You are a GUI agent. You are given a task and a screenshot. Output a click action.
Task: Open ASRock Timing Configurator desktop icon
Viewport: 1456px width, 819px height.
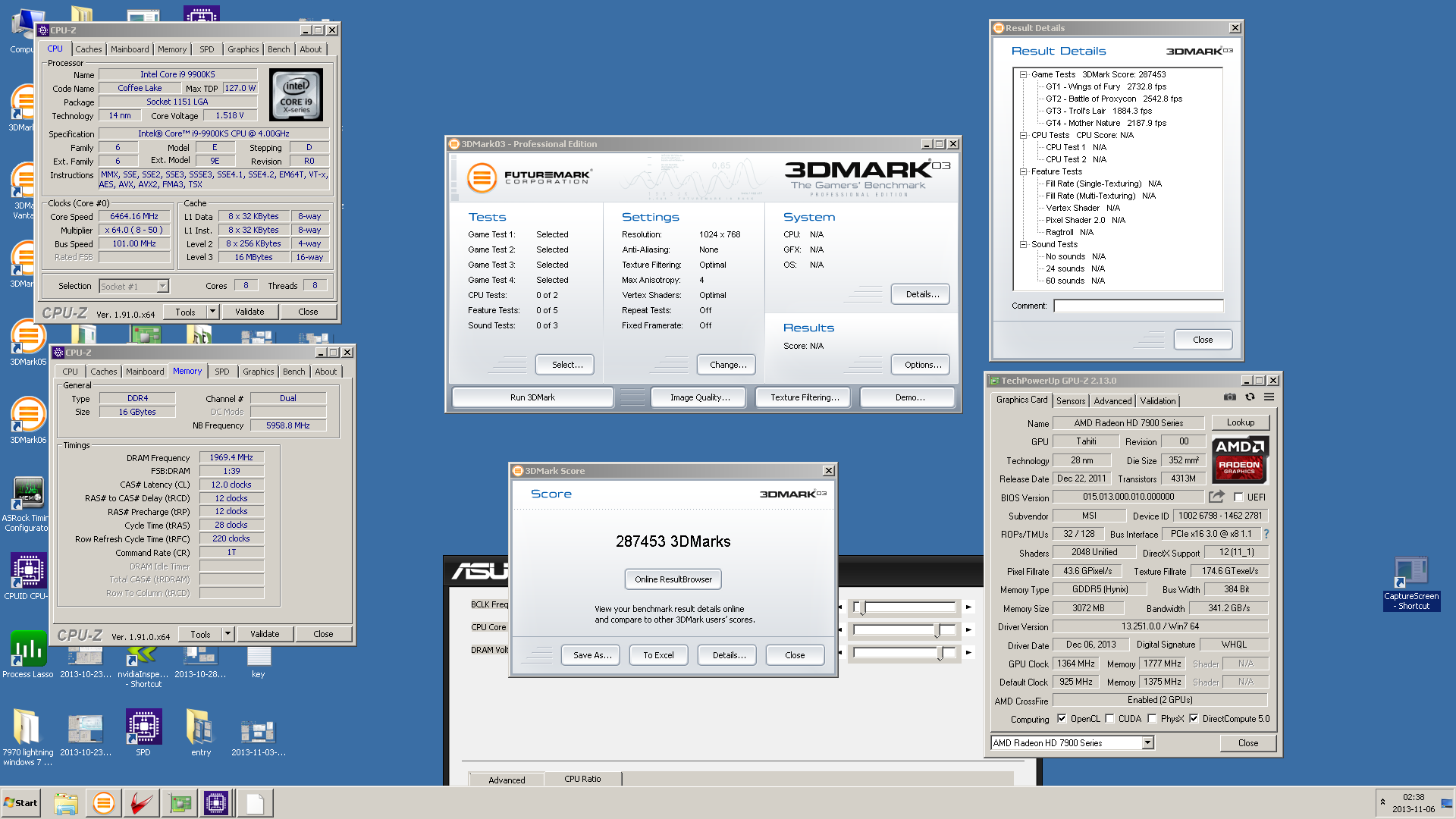[28, 504]
